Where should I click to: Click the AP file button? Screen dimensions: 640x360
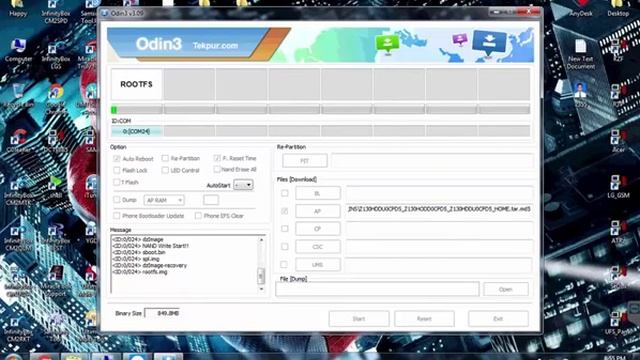[318, 211]
